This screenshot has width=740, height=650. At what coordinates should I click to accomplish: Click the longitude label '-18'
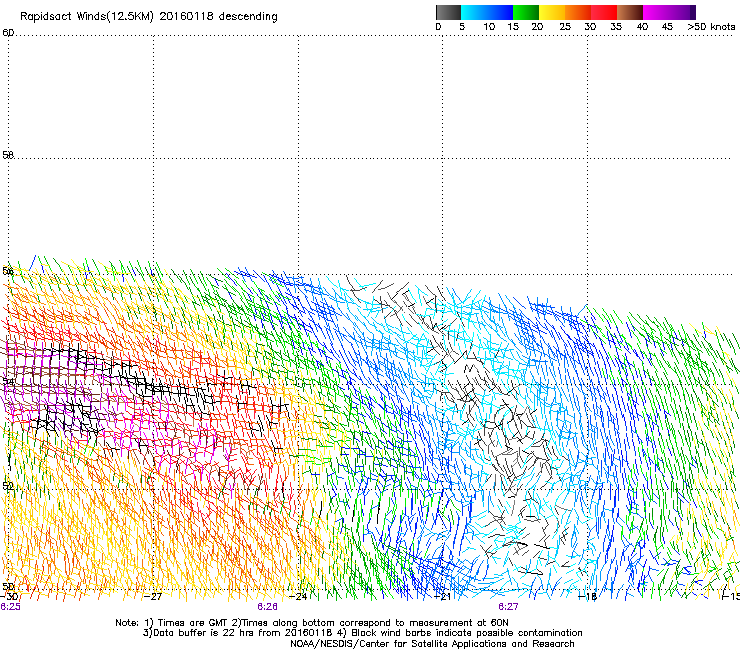(588, 597)
